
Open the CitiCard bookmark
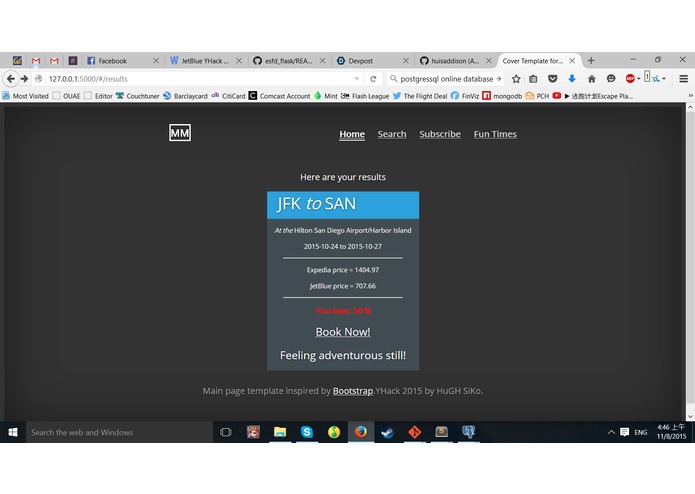click(228, 96)
